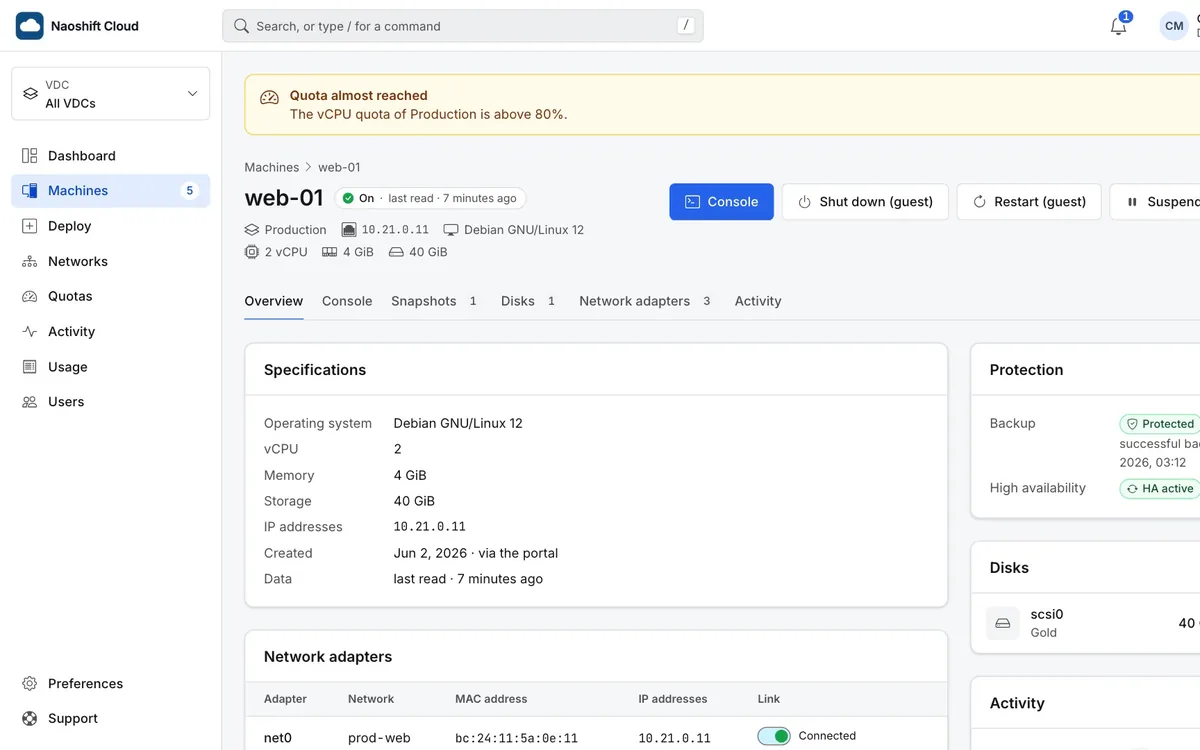Screen dimensions: 1200x750
Task: Open Dashboard in the sidebar
Action: pos(110,156)
